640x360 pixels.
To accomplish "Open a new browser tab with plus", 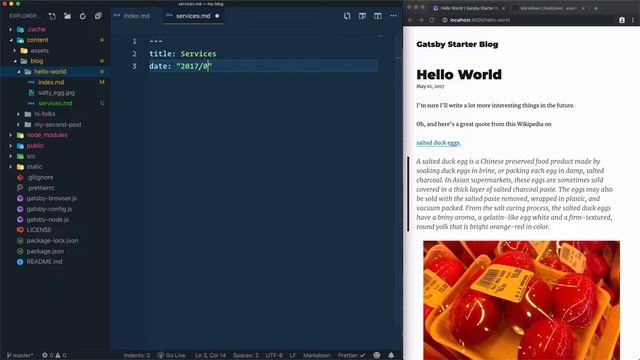I will click(596, 8).
